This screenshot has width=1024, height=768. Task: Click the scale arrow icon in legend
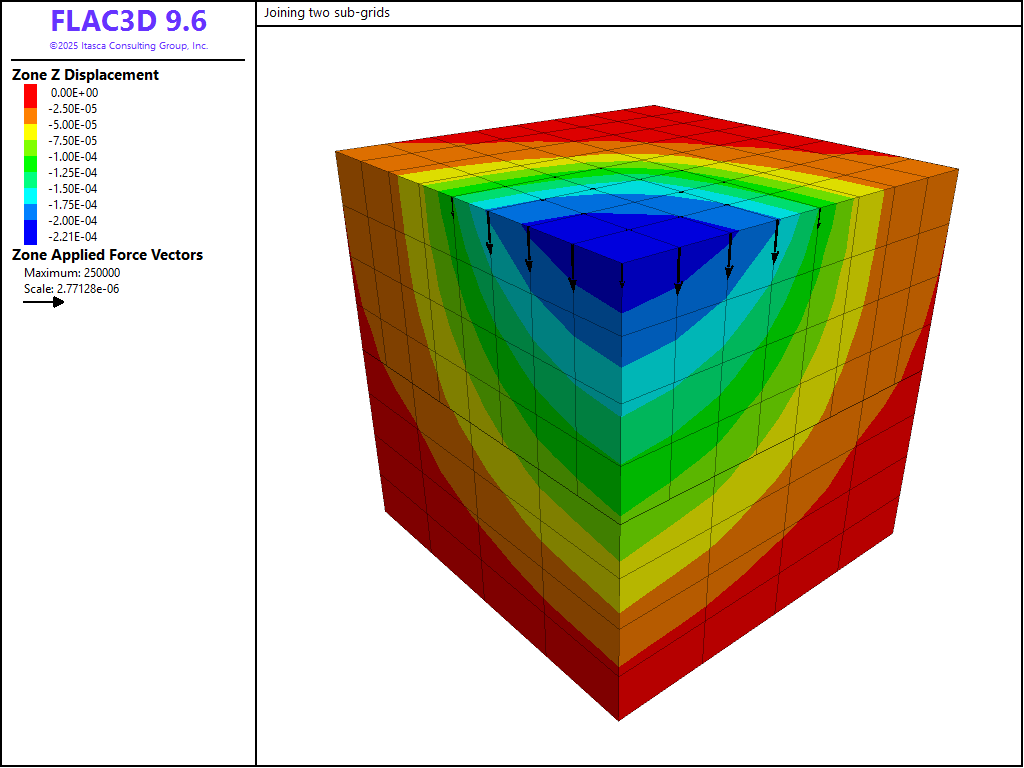tap(44, 302)
